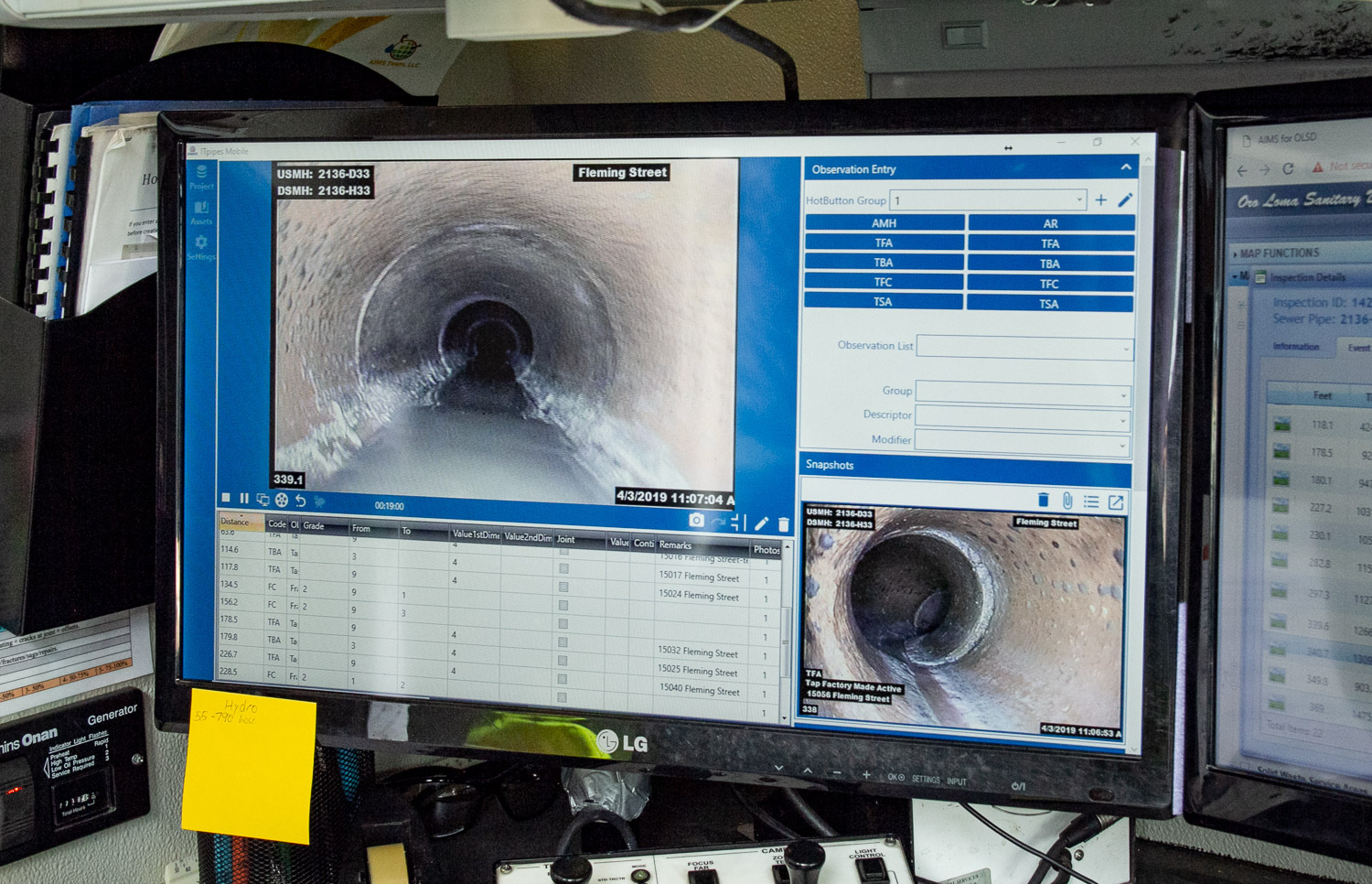Open the HotButton Group dropdown
Image resolution: width=1372 pixels, height=884 pixels.
click(x=989, y=199)
